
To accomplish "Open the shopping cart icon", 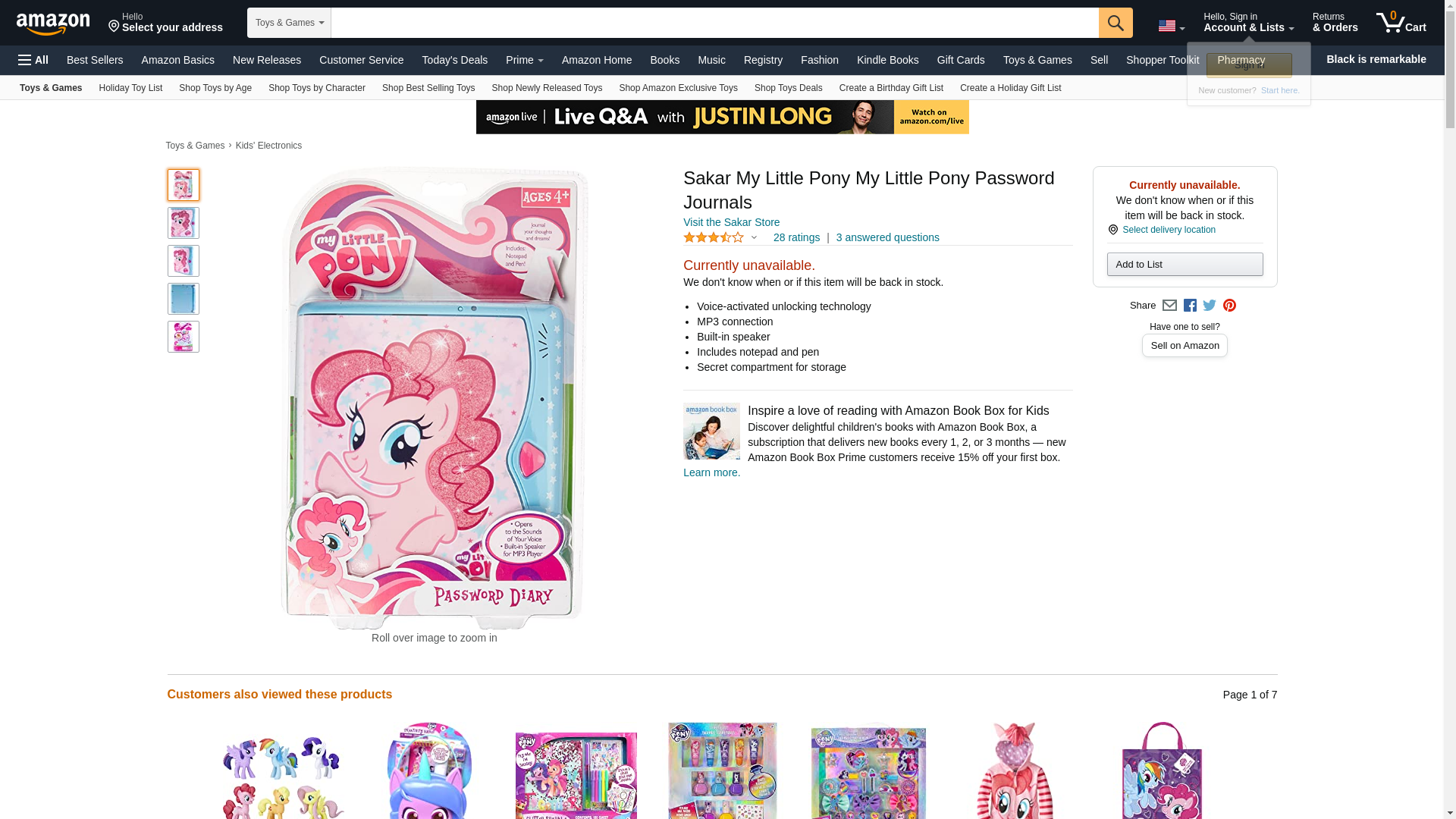I will pos(1401,23).
